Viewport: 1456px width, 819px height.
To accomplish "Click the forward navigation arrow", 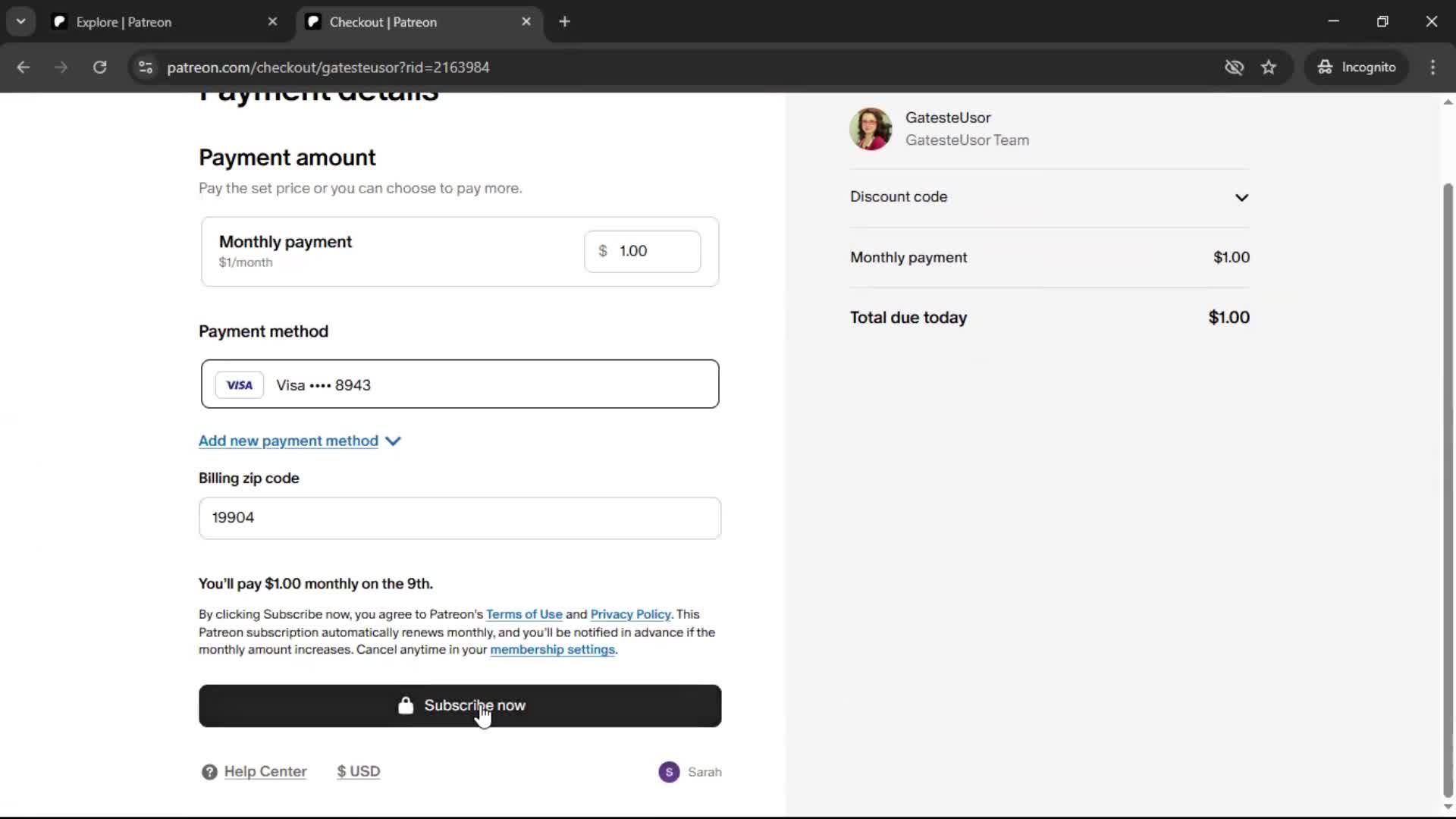I will 61,67.
